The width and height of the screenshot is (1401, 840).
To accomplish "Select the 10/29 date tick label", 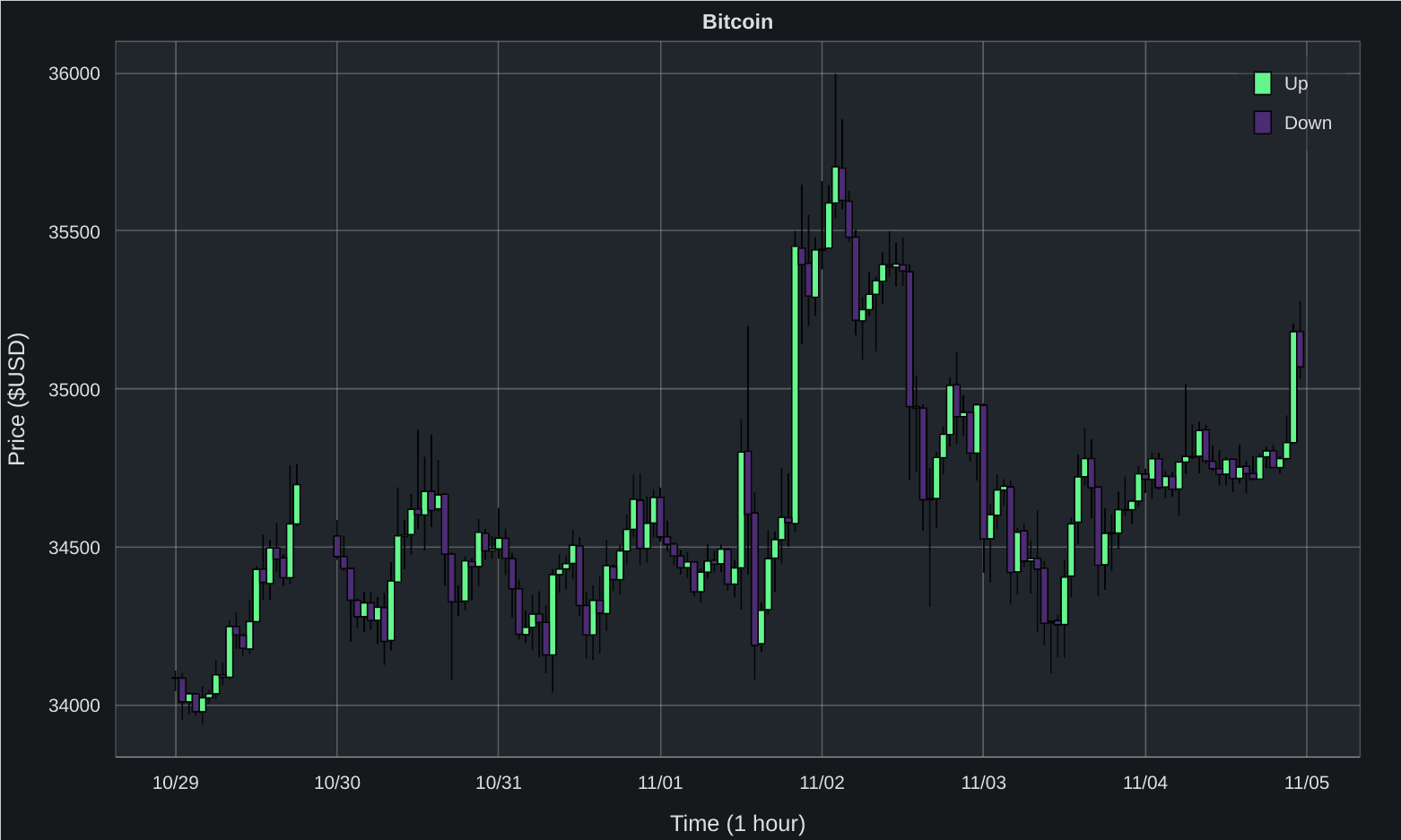I will [x=175, y=783].
